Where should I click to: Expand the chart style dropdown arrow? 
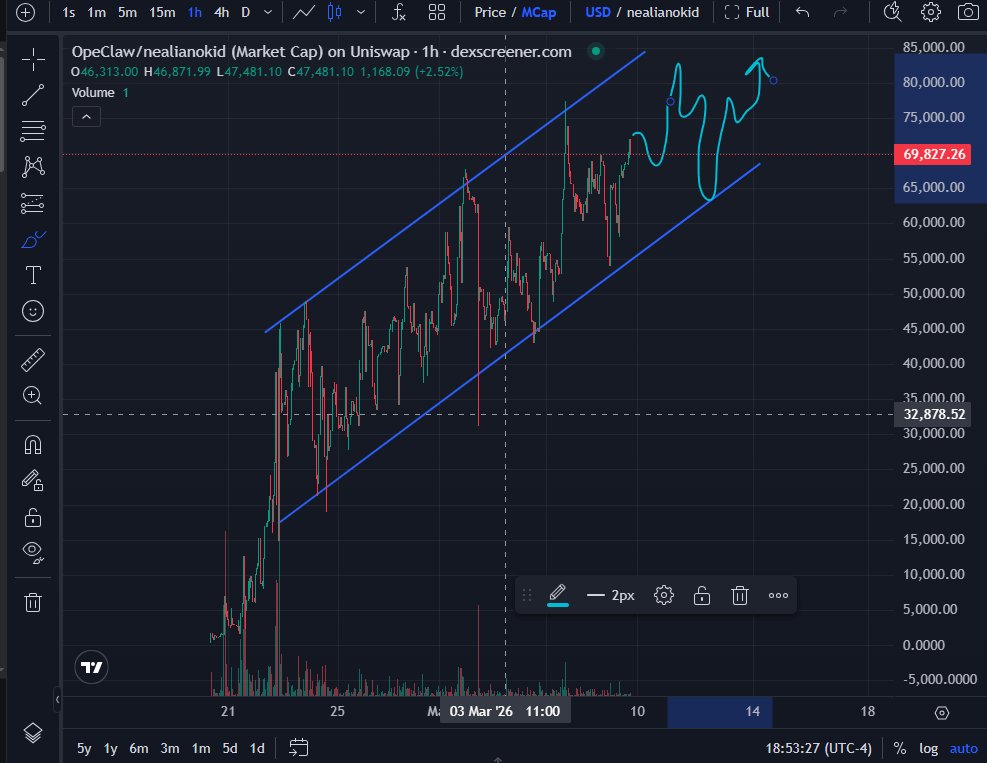coord(361,12)
